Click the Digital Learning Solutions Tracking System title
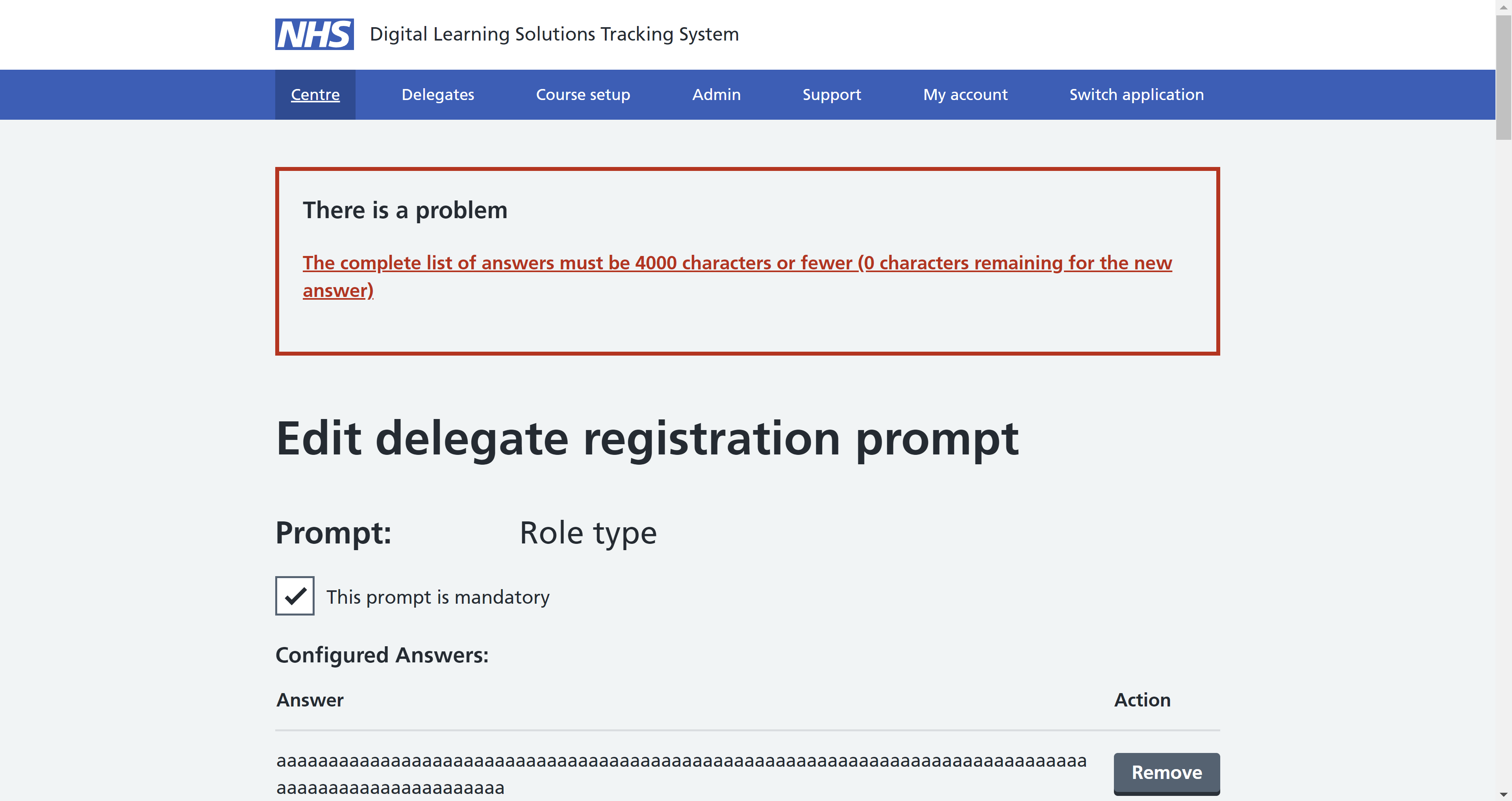 [554, 34]
